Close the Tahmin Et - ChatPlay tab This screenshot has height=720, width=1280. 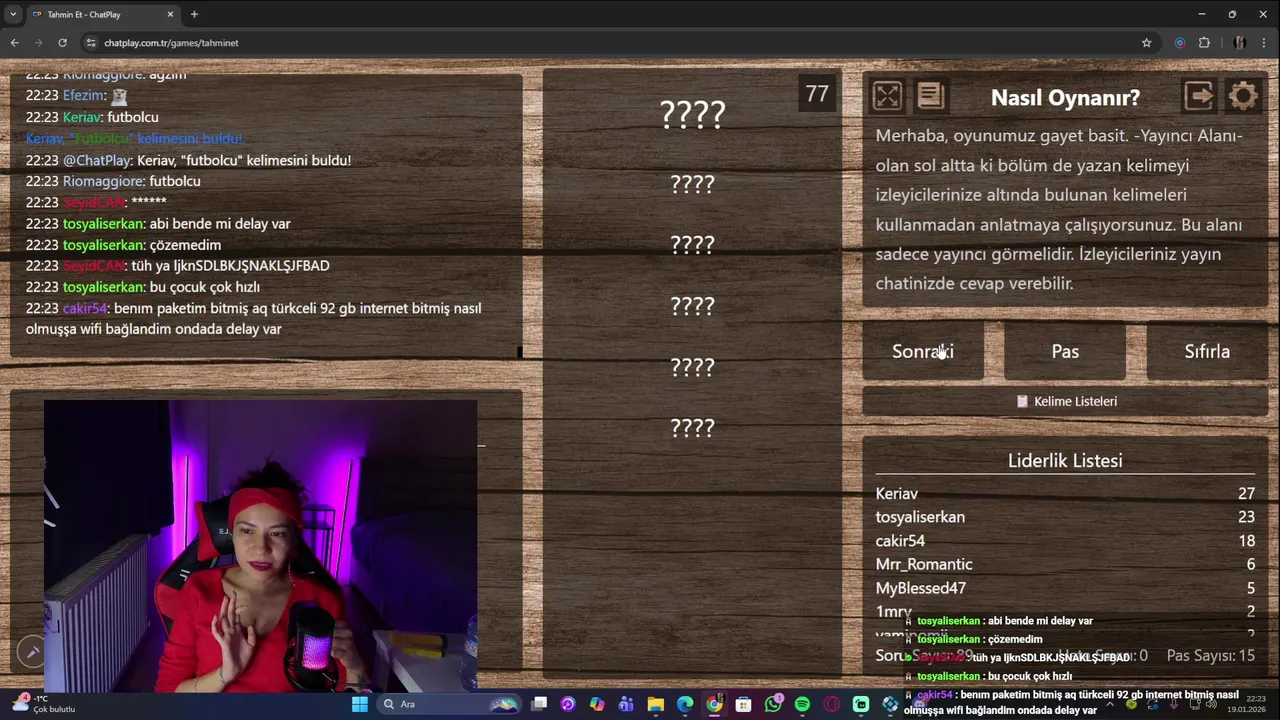coord(170,14)
